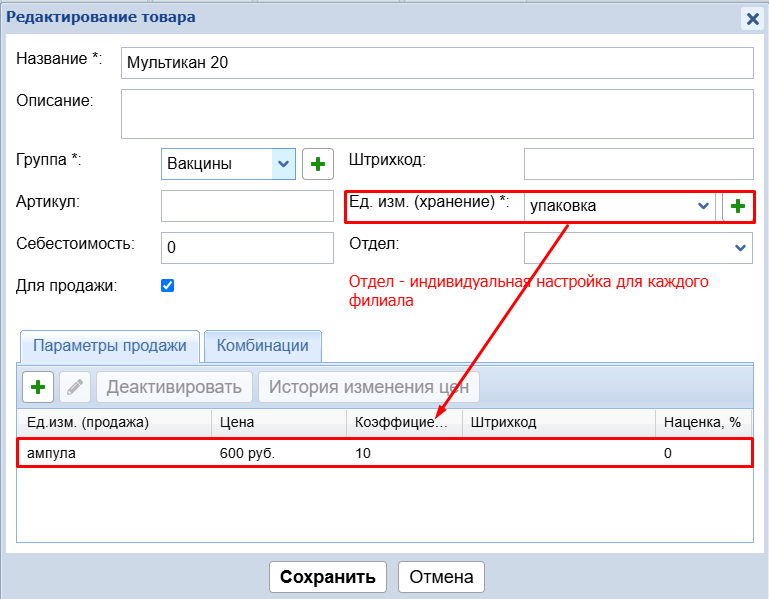Viewport: 769px width, 599px height.
Task: Add new sale parameter with green plus
Action: pyautogui.click(x=38, y=386)
